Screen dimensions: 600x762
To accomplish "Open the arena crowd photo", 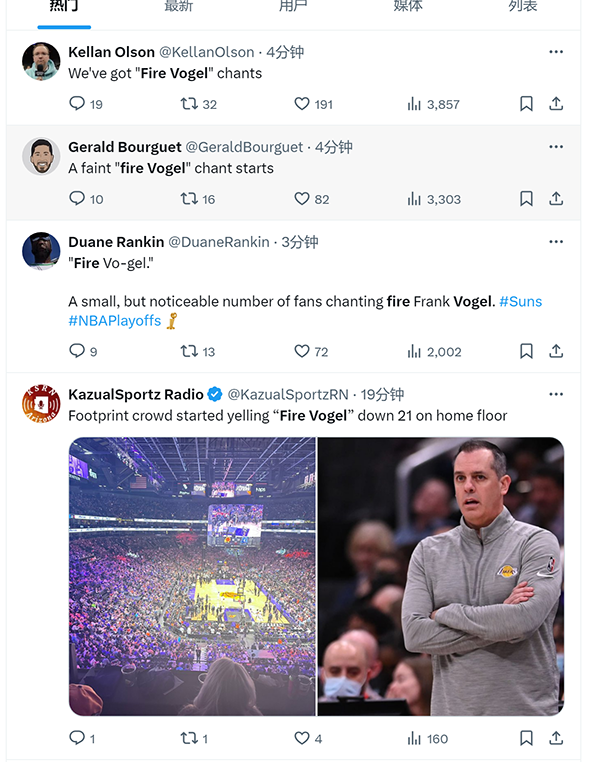I will (x=192, y=576).
